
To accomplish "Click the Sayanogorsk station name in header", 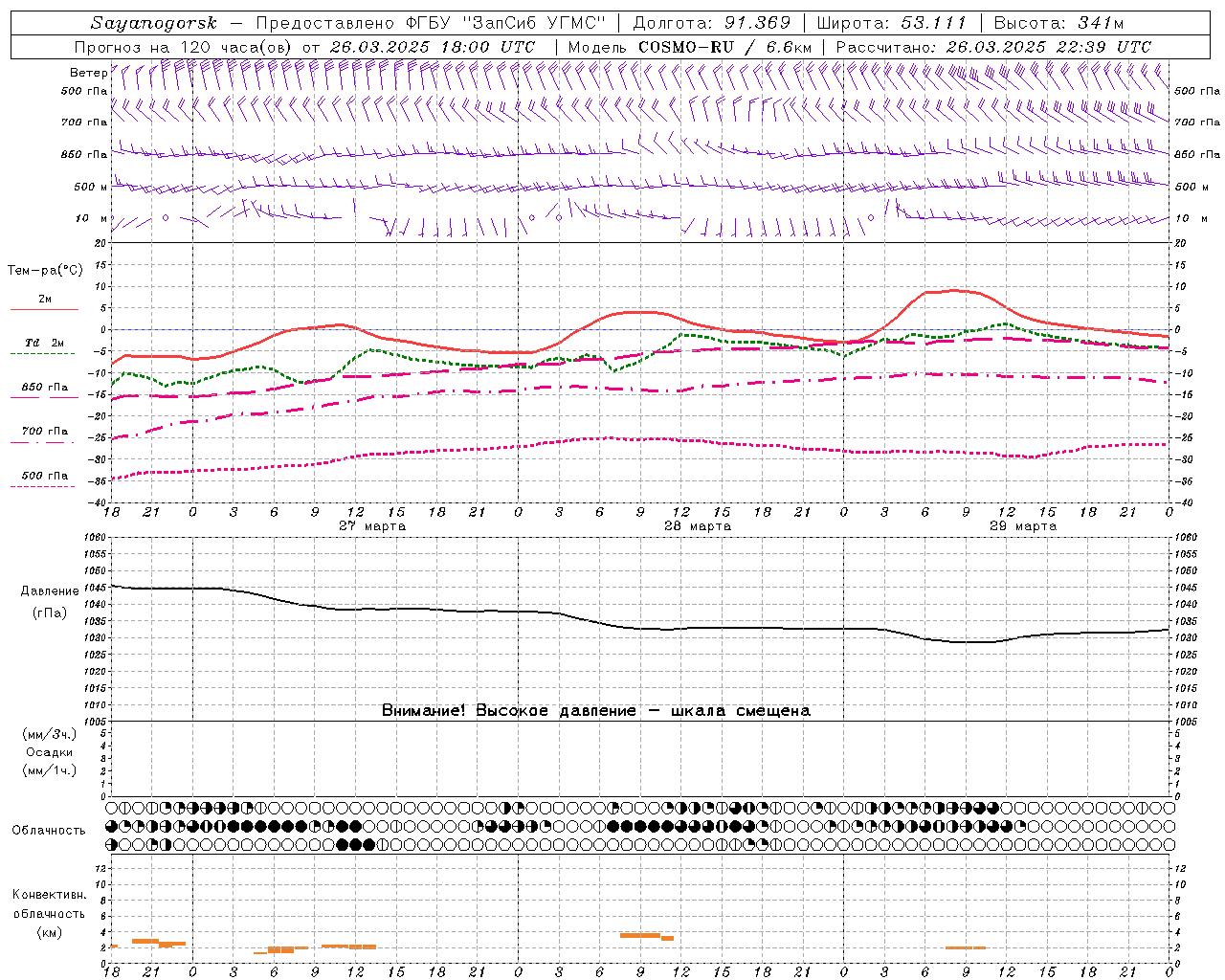I will [x=154, y=23].
